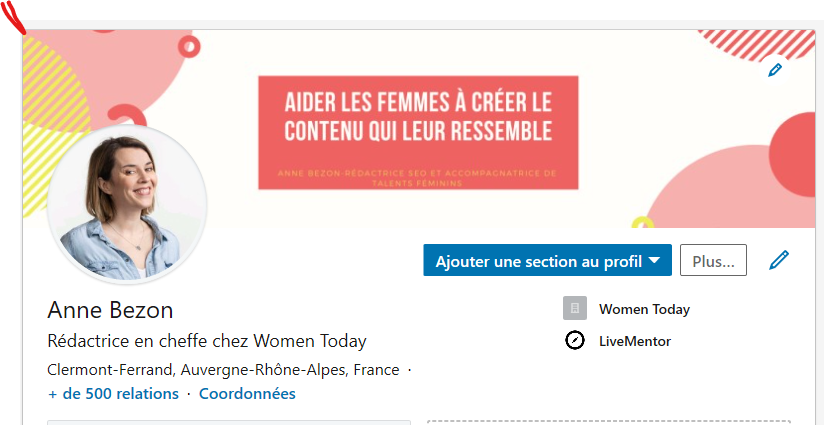The image size is (824, 425).
Task: Select the Anne Bezon name heading
Action: [x=110, y=309]
